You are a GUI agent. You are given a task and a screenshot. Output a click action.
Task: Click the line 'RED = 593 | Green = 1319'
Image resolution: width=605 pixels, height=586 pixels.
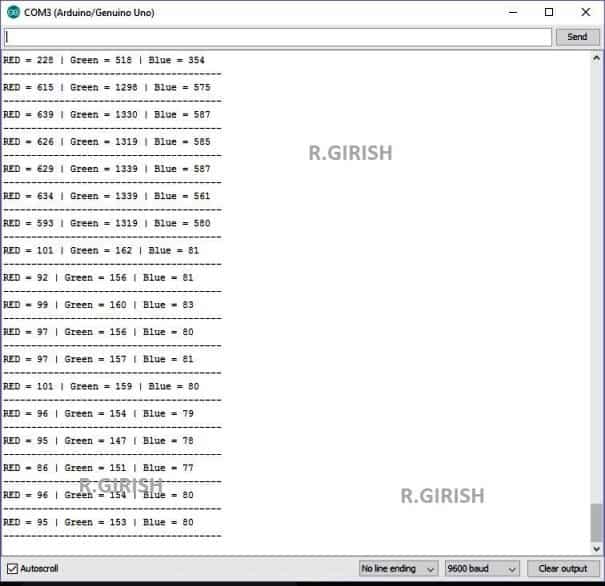coord(106,223)
